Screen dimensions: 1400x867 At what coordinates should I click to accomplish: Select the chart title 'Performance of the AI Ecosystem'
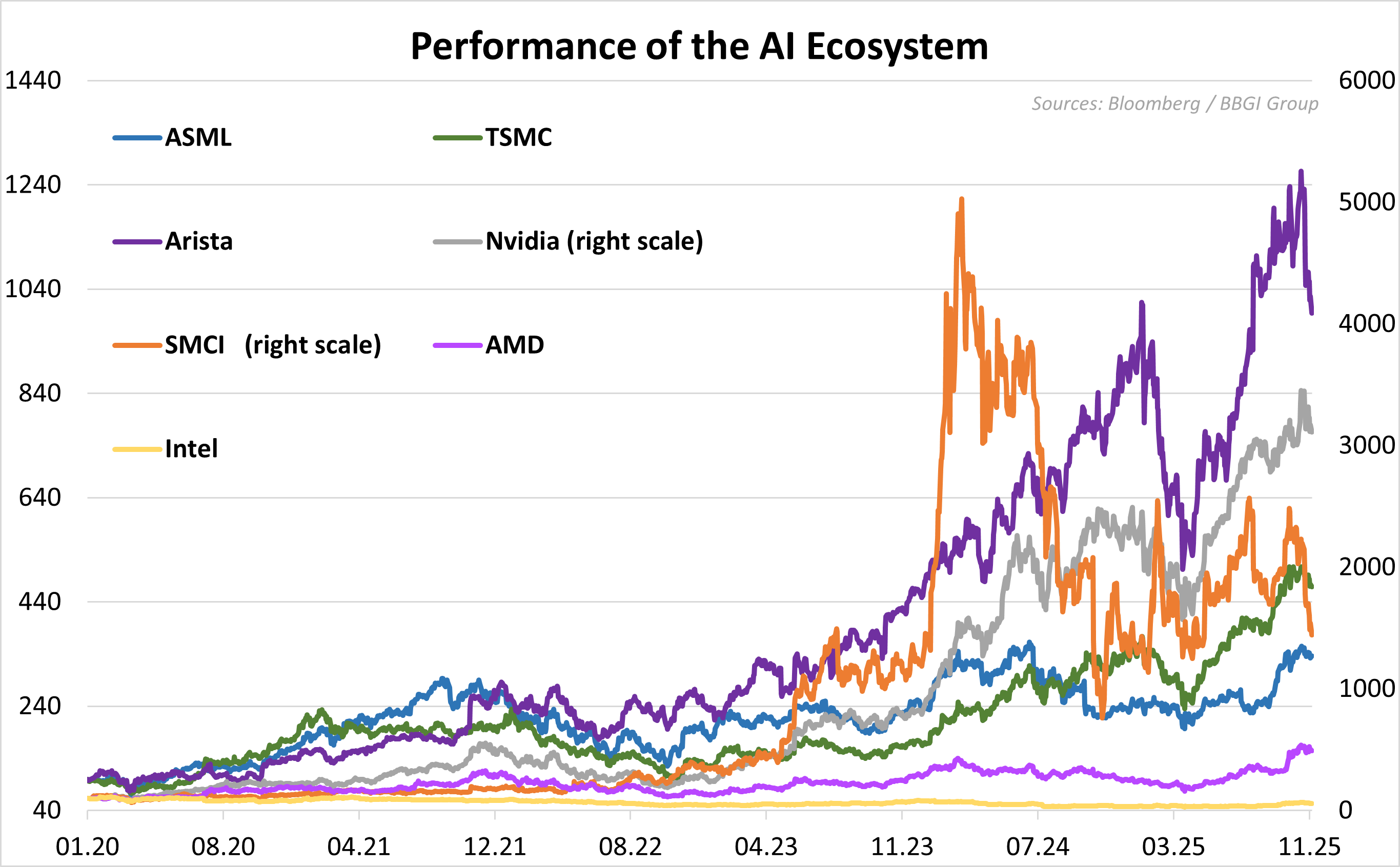[699, 47]
